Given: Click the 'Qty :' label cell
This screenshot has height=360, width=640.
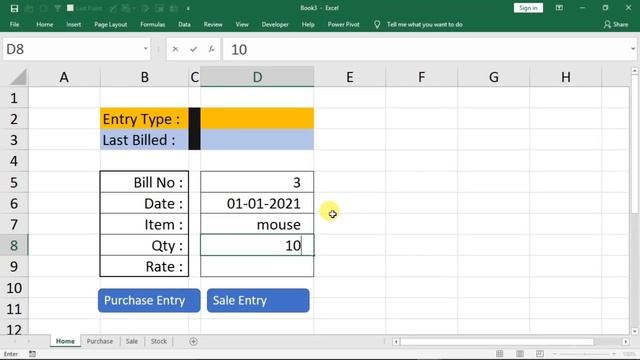Looking at the screenshot, I should pyautogui.click(x=144, y=245).
